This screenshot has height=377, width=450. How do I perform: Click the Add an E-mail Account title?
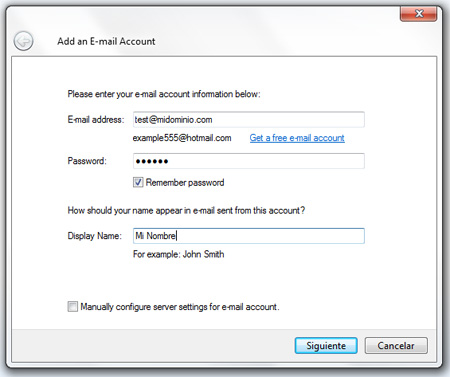click(x=106, y=41)
